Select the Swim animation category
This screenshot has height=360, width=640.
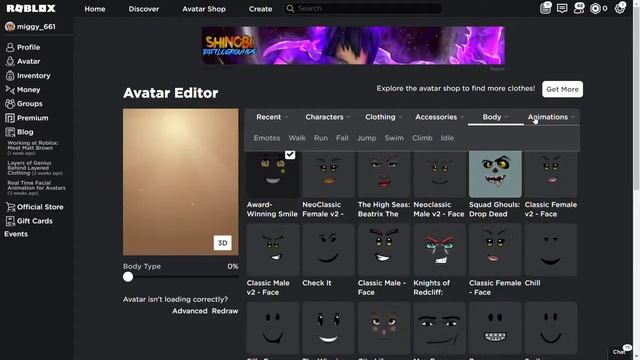[394, 138]
